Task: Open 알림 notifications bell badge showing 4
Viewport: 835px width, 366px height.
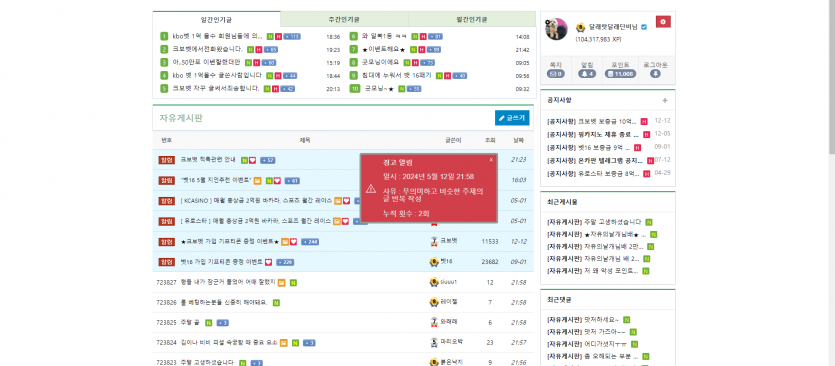Action: 587,74
